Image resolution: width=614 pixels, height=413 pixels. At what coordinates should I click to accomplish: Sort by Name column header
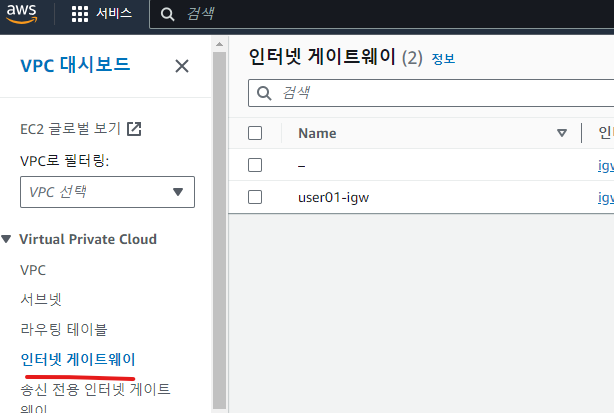coord(317,133)
